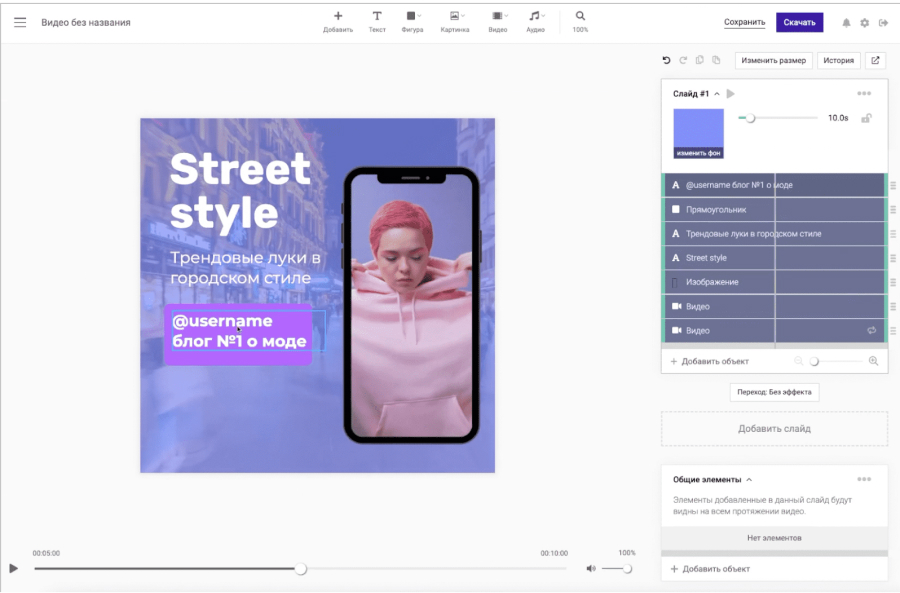Screen dimensions: 900x593
Task: Click the Сохранить link
Action: (x=744, y=22)
